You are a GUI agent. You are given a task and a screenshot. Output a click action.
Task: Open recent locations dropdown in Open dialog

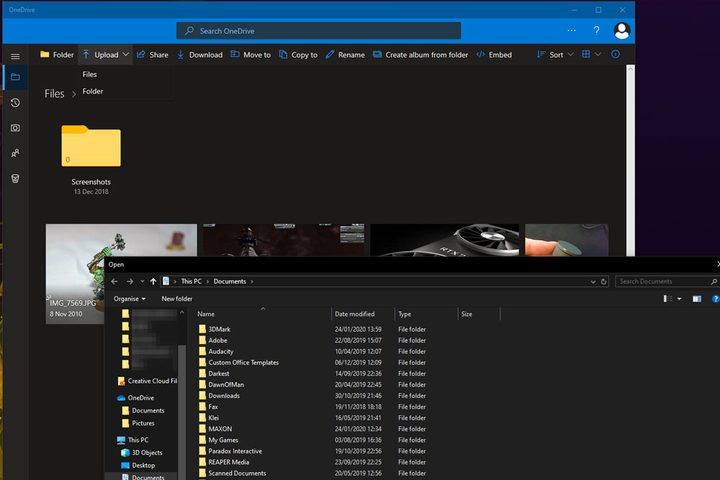142,281
